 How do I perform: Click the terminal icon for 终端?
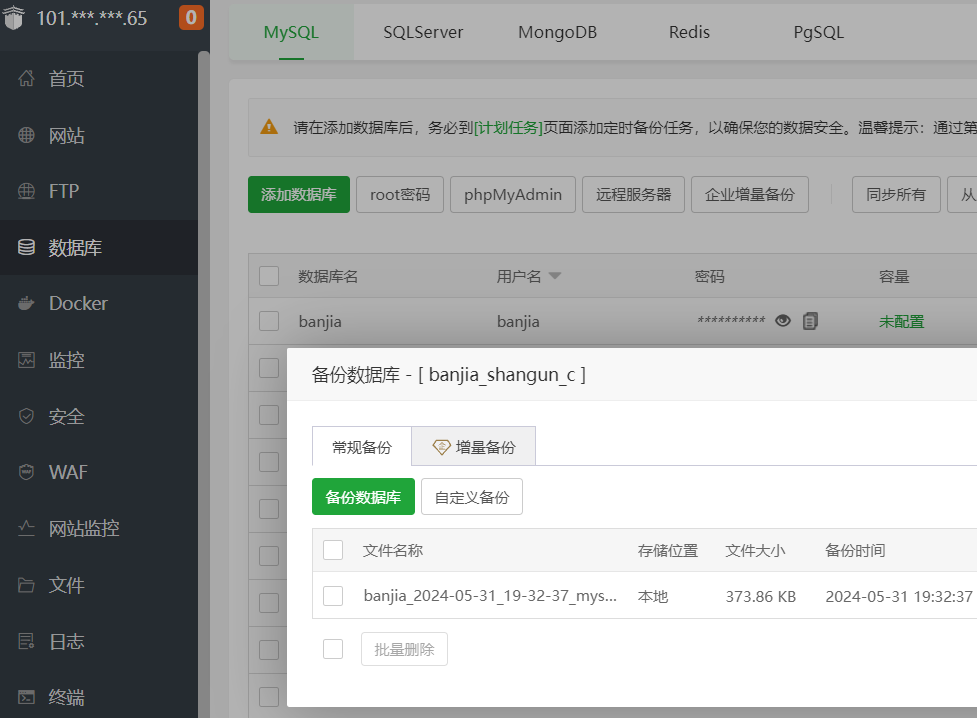pos(27,697)
